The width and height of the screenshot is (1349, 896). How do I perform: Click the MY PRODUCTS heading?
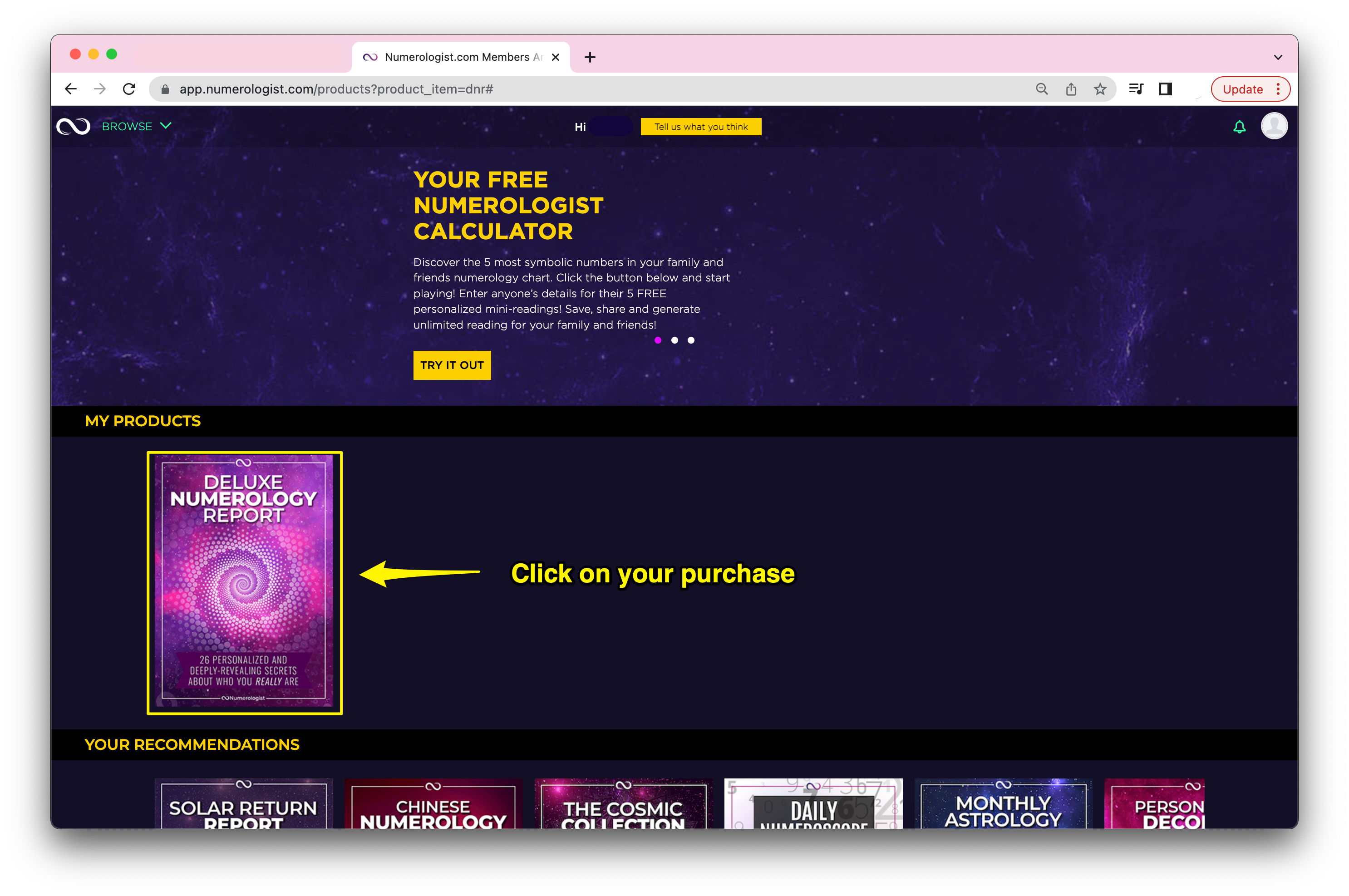click(143, 421)
